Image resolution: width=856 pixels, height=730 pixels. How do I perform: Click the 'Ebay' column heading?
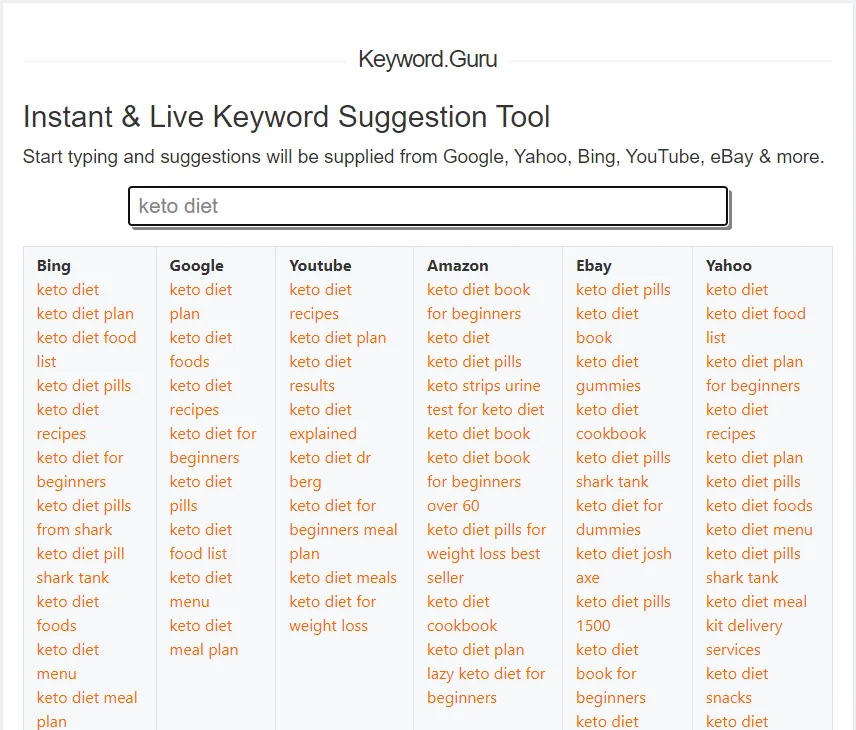tap(593, 265)
